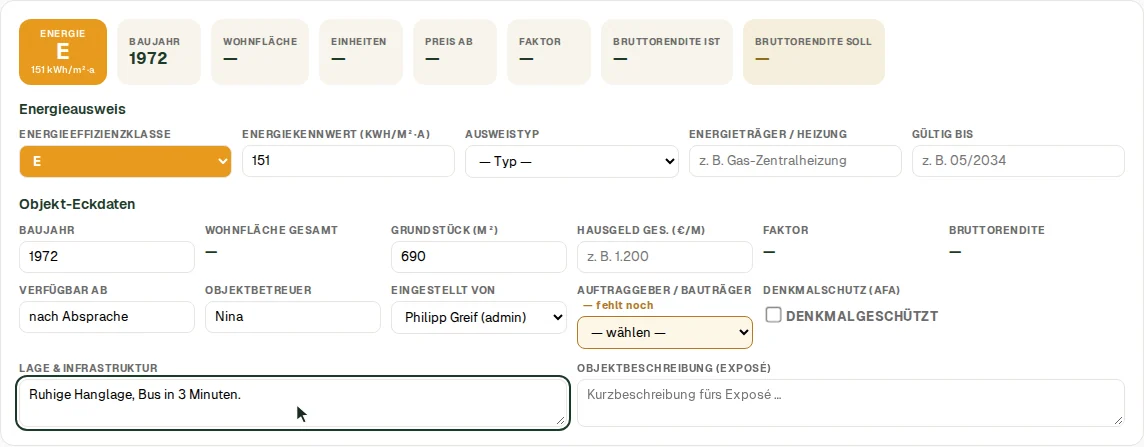
Task: Click the Lage & Infrastruktur resize handle
Action: pos(560,420)
